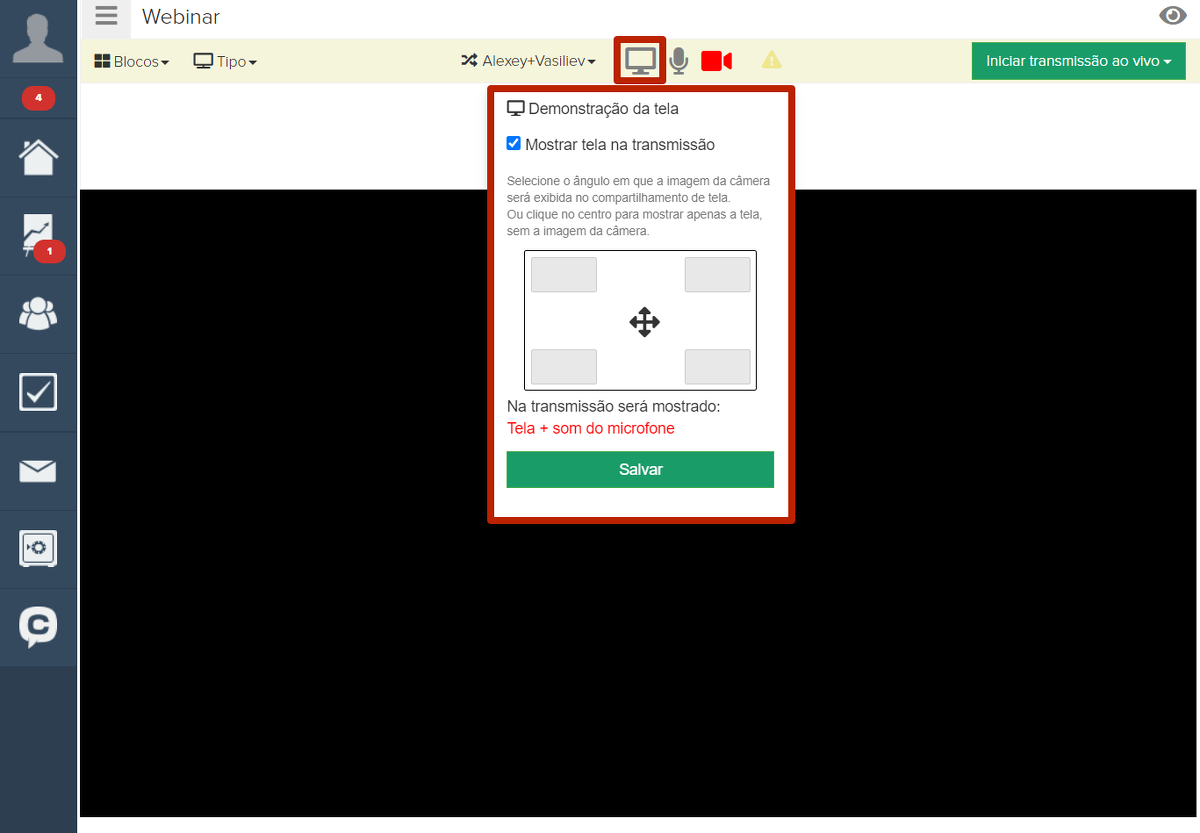Toggle the microphone icon in toolbar

(679, 61)
